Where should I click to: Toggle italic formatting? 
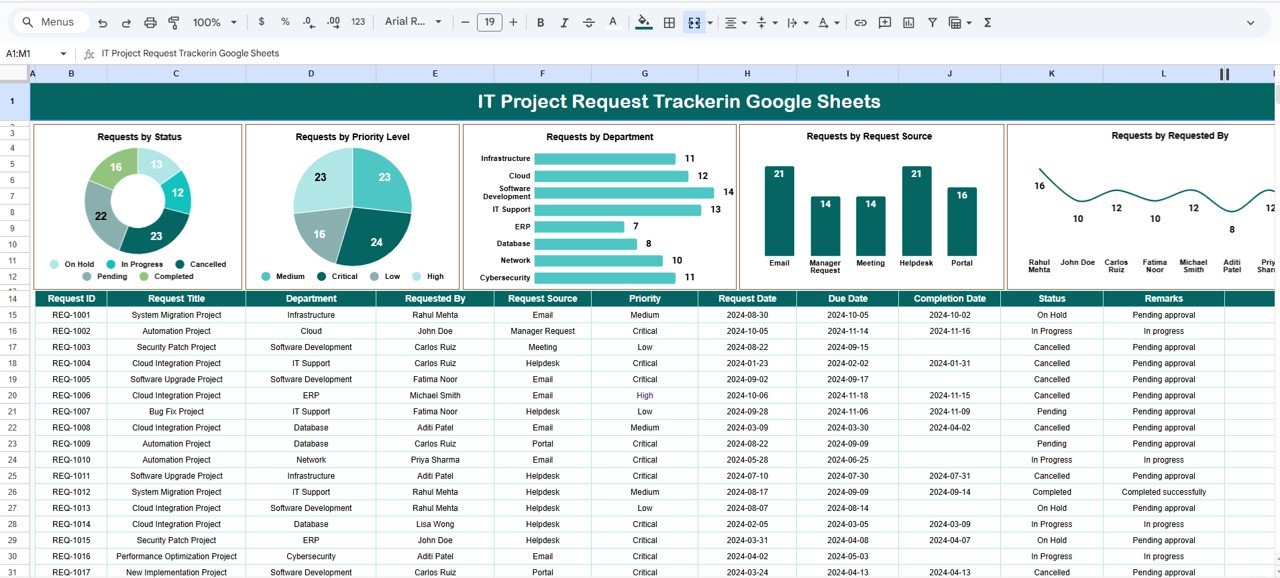point(562,21)
